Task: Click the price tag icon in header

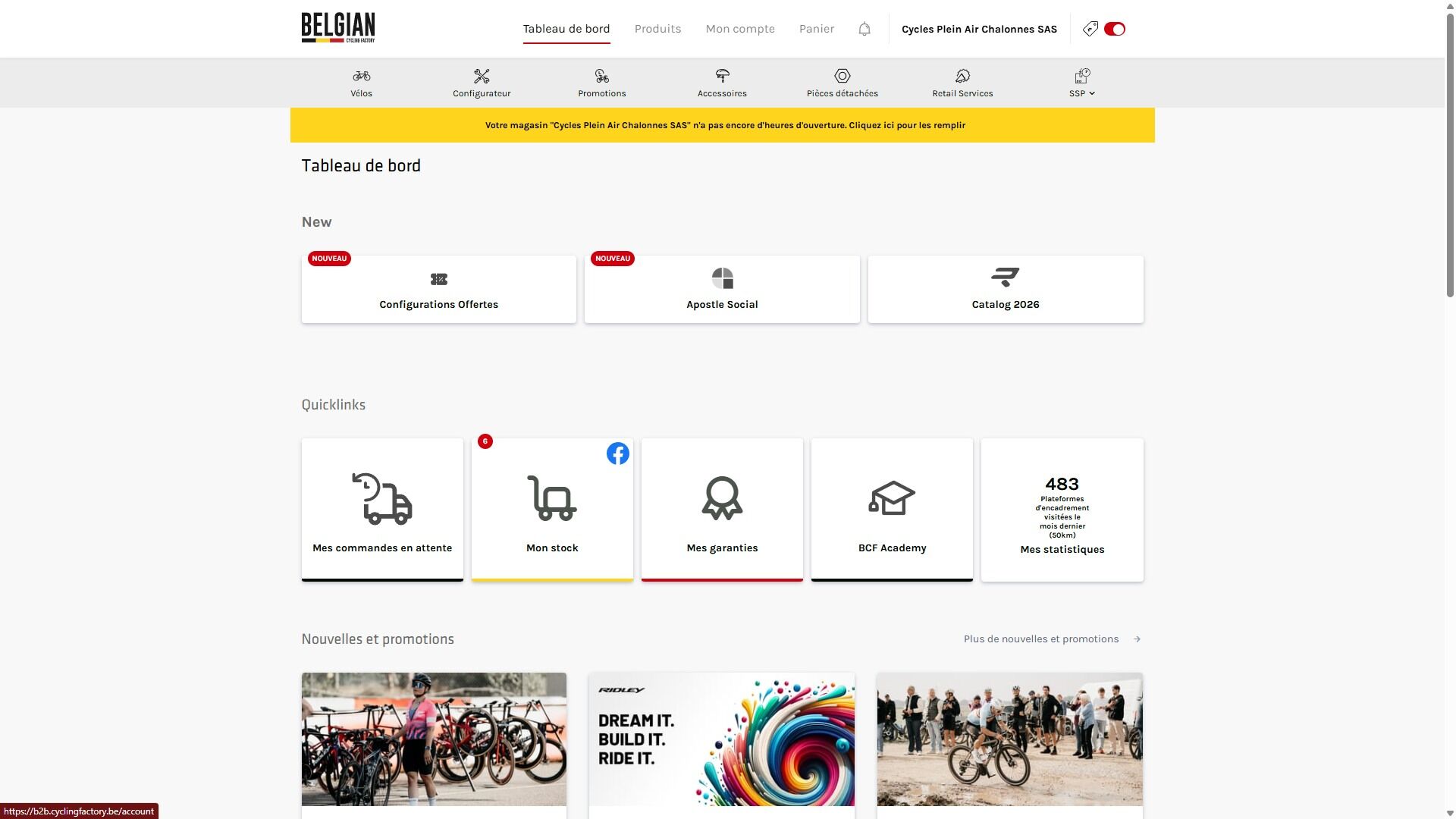Action: (x=1090, y=29)
